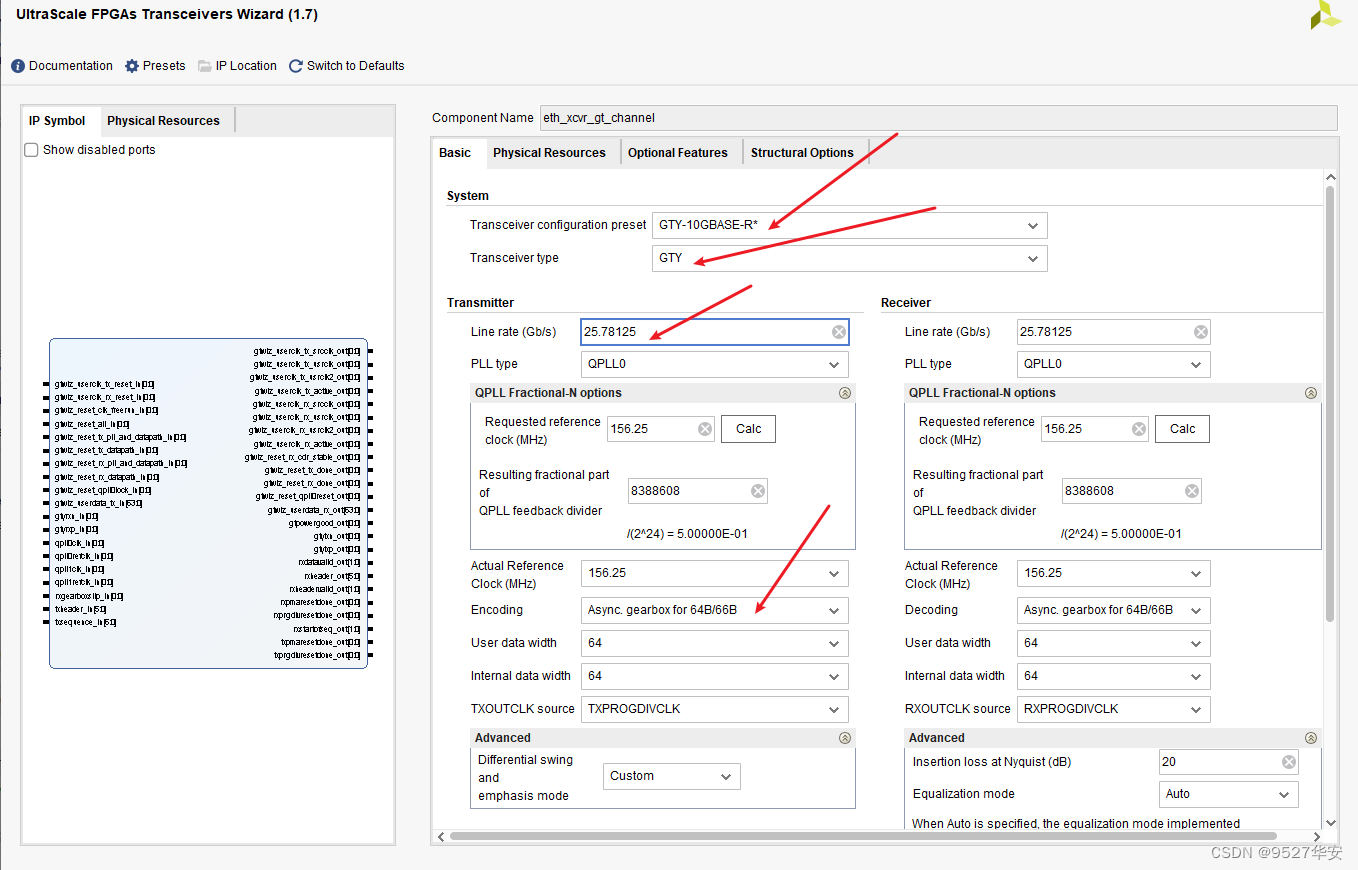
Task: Open Transceiver configuration preset dropdown
Action: pyautogui.click(x=849, y=226)
